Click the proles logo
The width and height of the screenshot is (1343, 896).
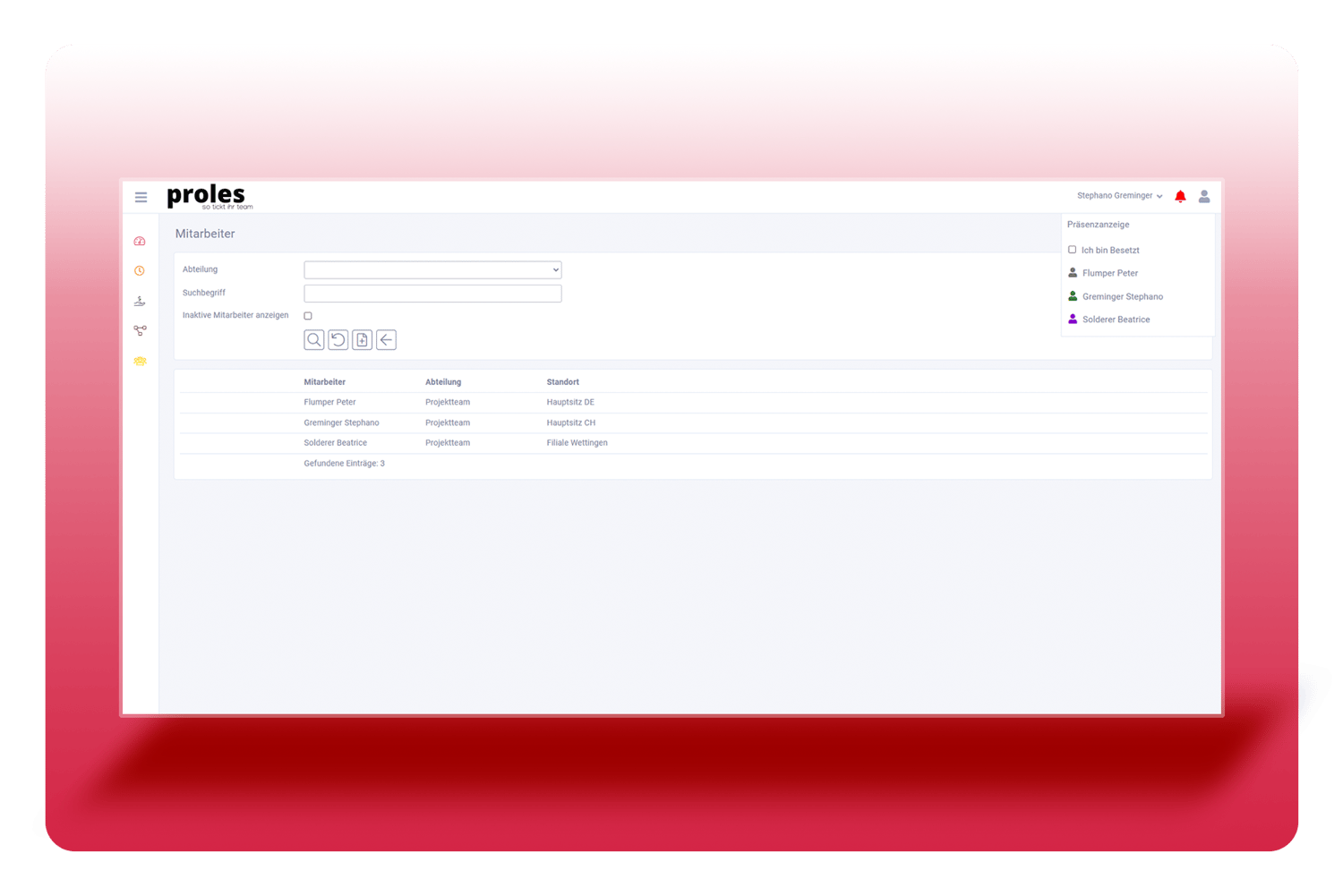click(x=210, y=197)
